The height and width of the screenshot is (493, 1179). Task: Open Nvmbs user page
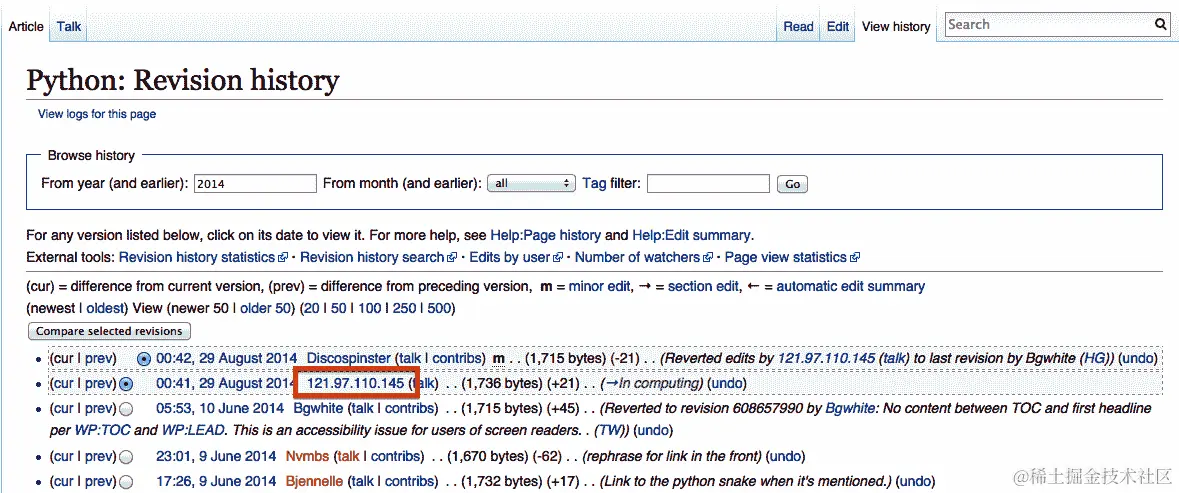point(305,456)
